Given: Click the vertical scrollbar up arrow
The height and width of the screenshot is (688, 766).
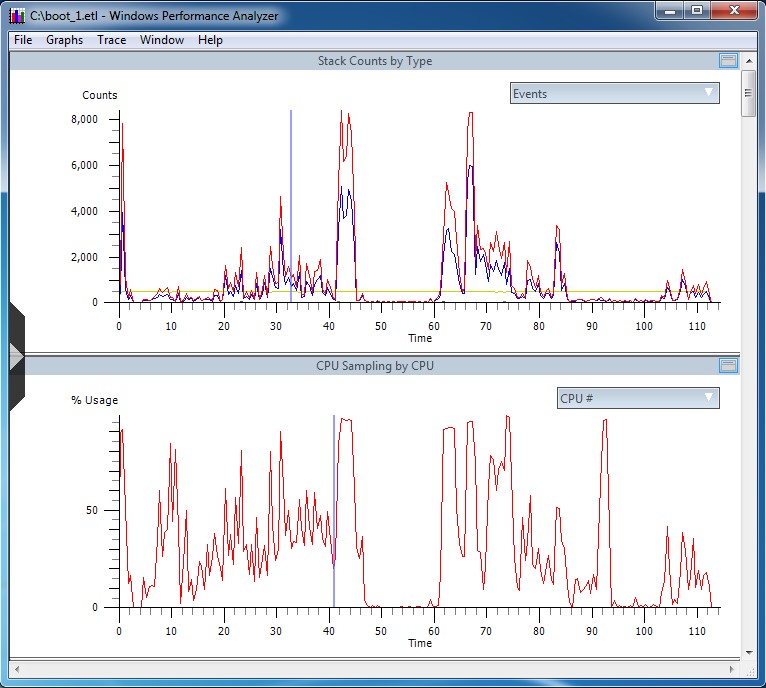Looking at the screenshot, I should point(748,61).
